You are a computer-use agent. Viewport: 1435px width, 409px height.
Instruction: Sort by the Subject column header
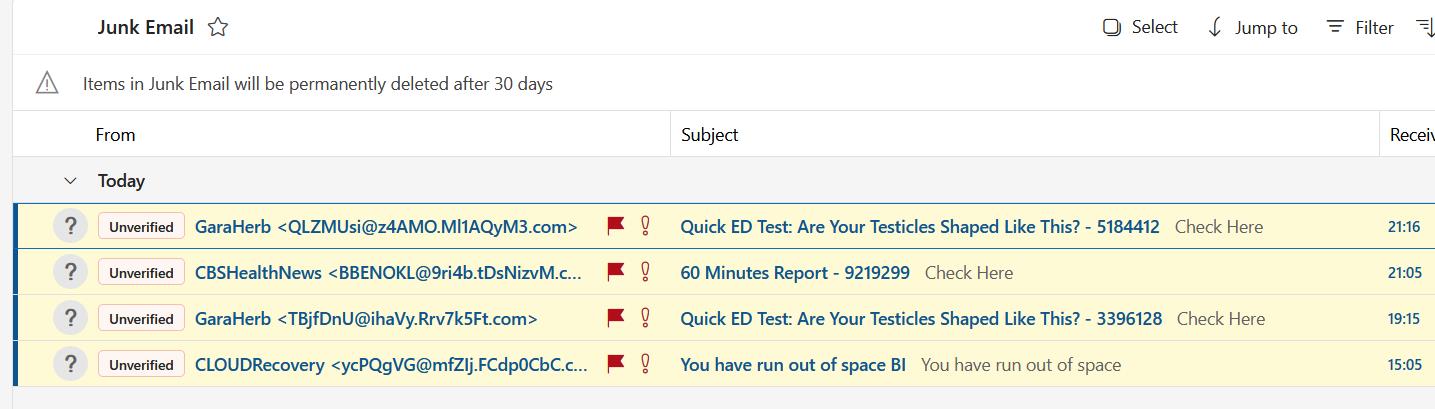(709, 135)
